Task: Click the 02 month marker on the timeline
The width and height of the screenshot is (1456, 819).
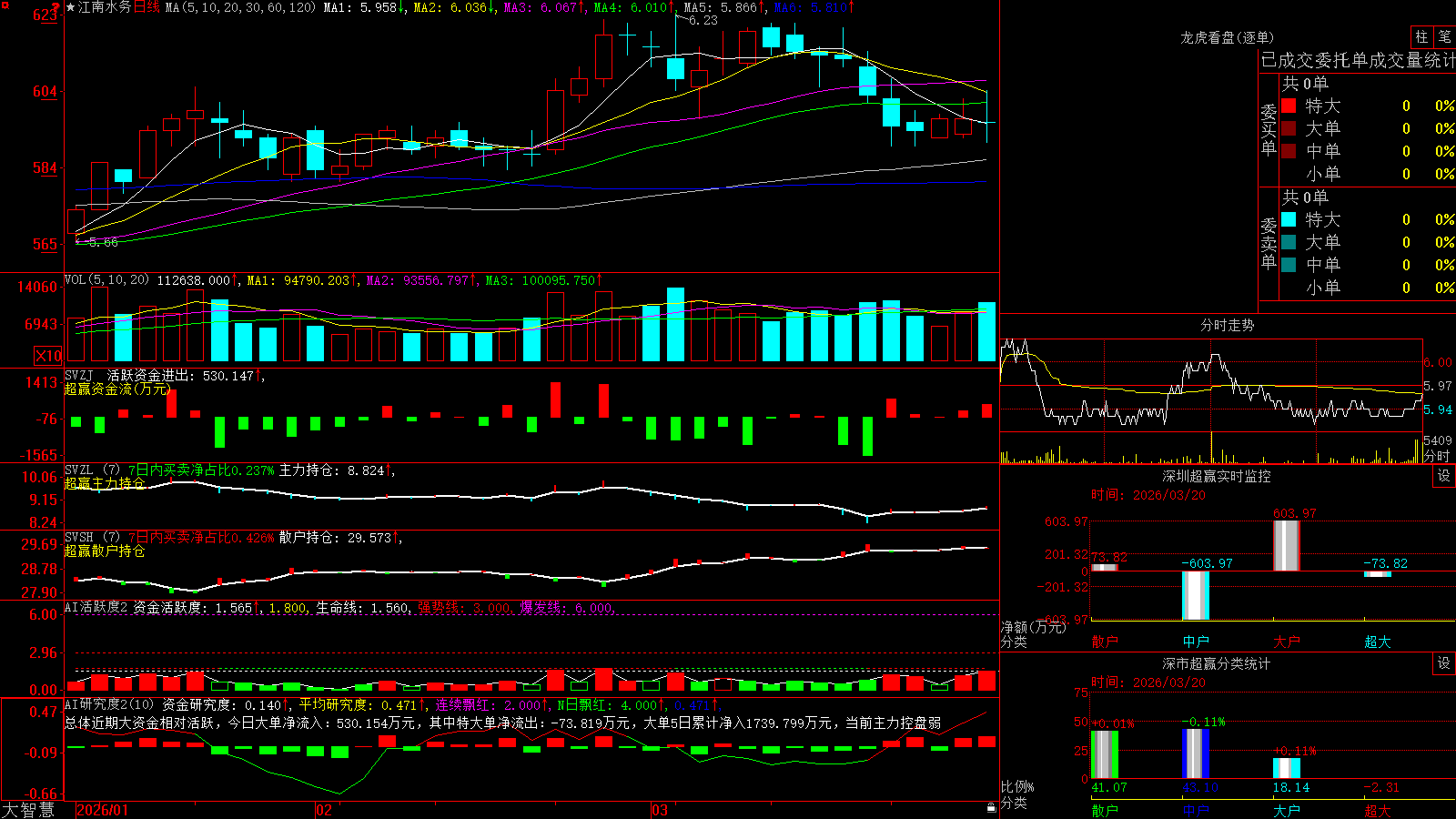Action: pyautogui.click(x=324, y=810)
